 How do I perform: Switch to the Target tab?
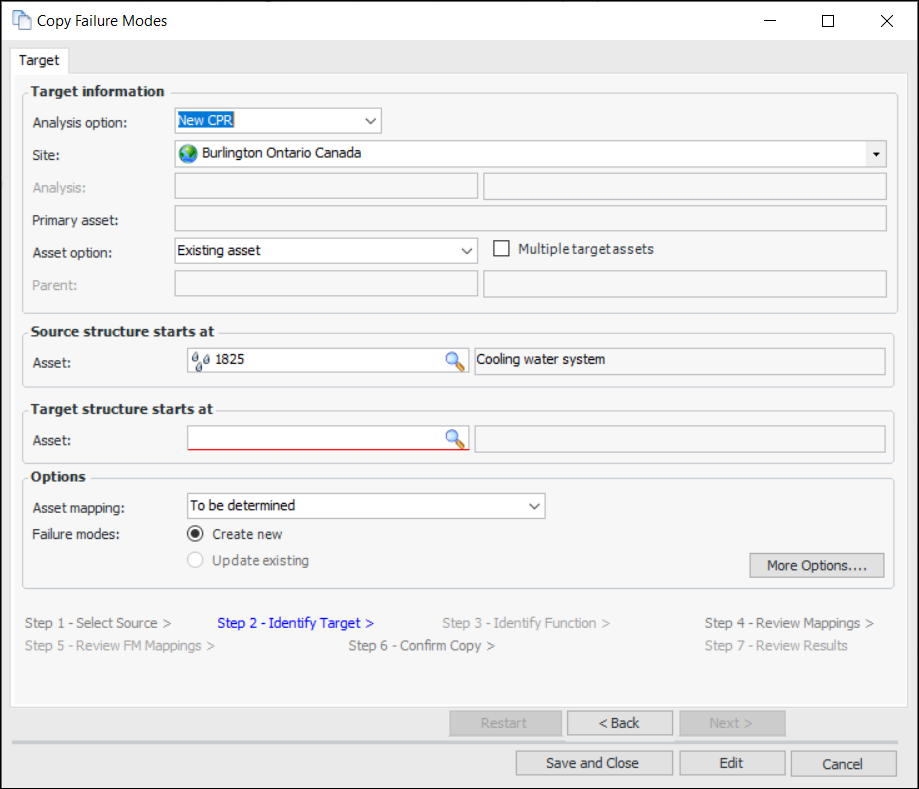click(x=39, y=60)
